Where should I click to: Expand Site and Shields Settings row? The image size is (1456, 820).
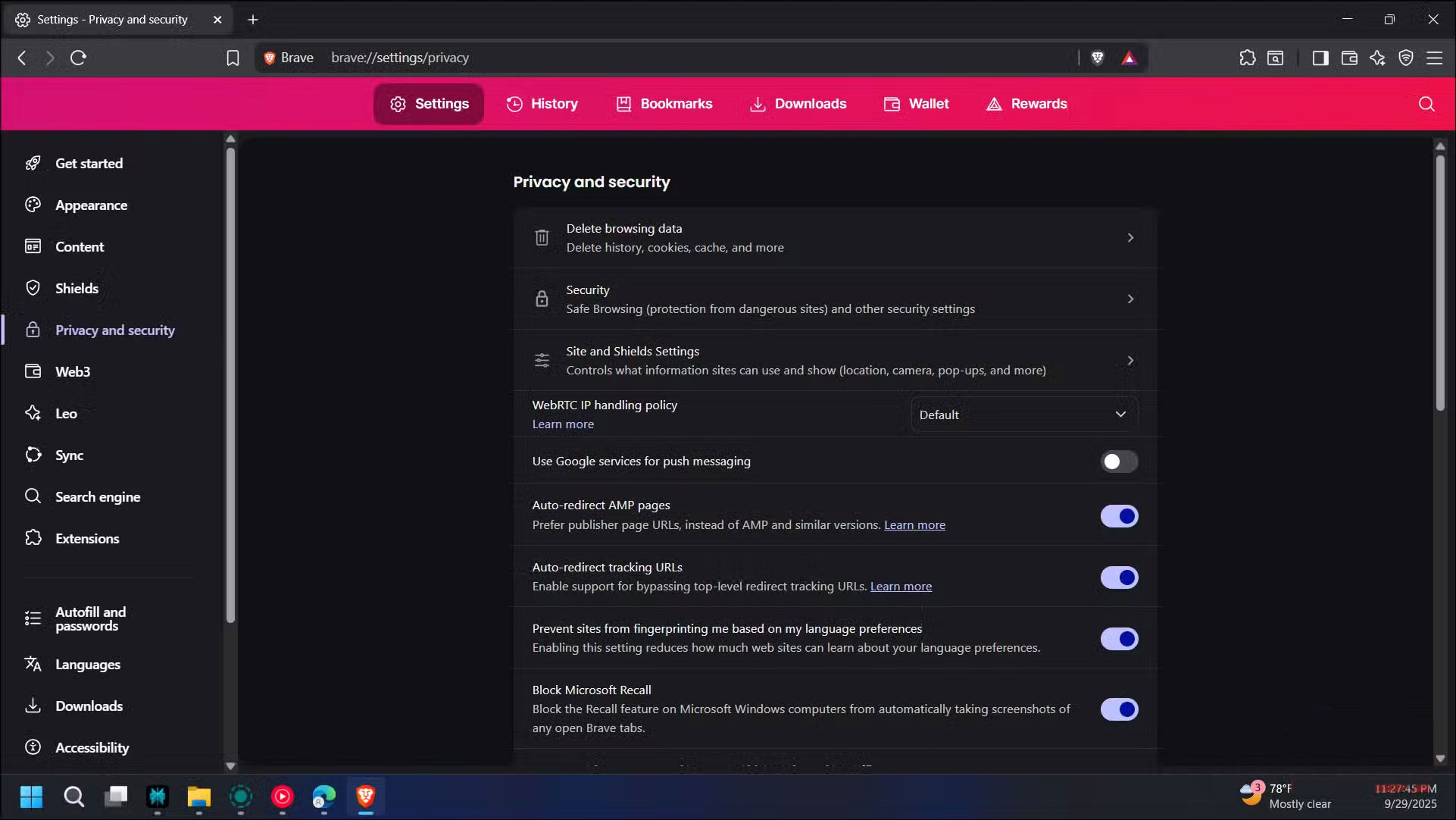point(1129,360)
